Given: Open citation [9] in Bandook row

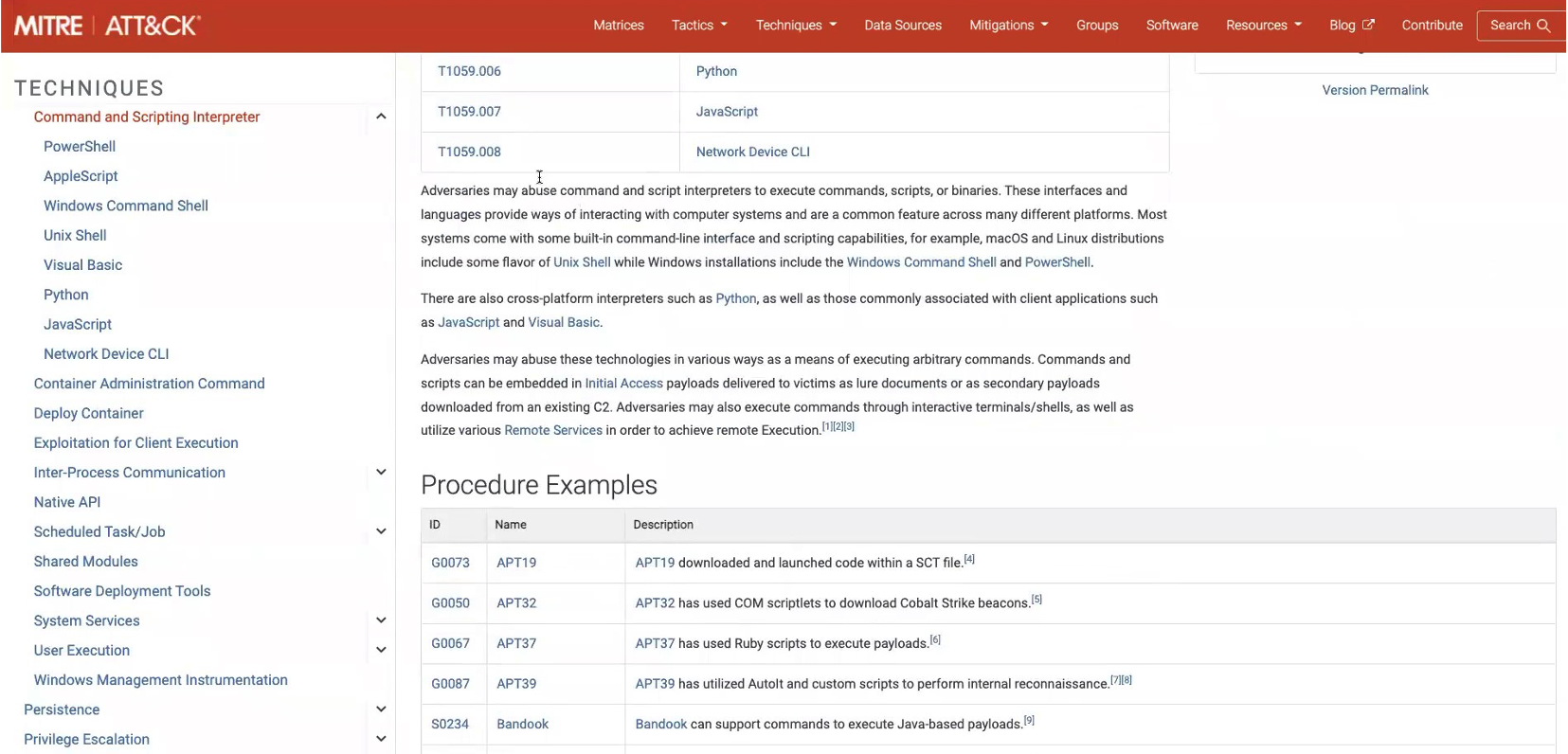Looking at the screenshot, I should tap(1029, 721).
